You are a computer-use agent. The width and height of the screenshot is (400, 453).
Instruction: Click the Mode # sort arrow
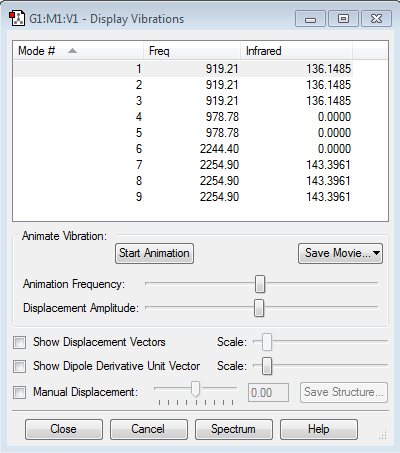(72, 51)
